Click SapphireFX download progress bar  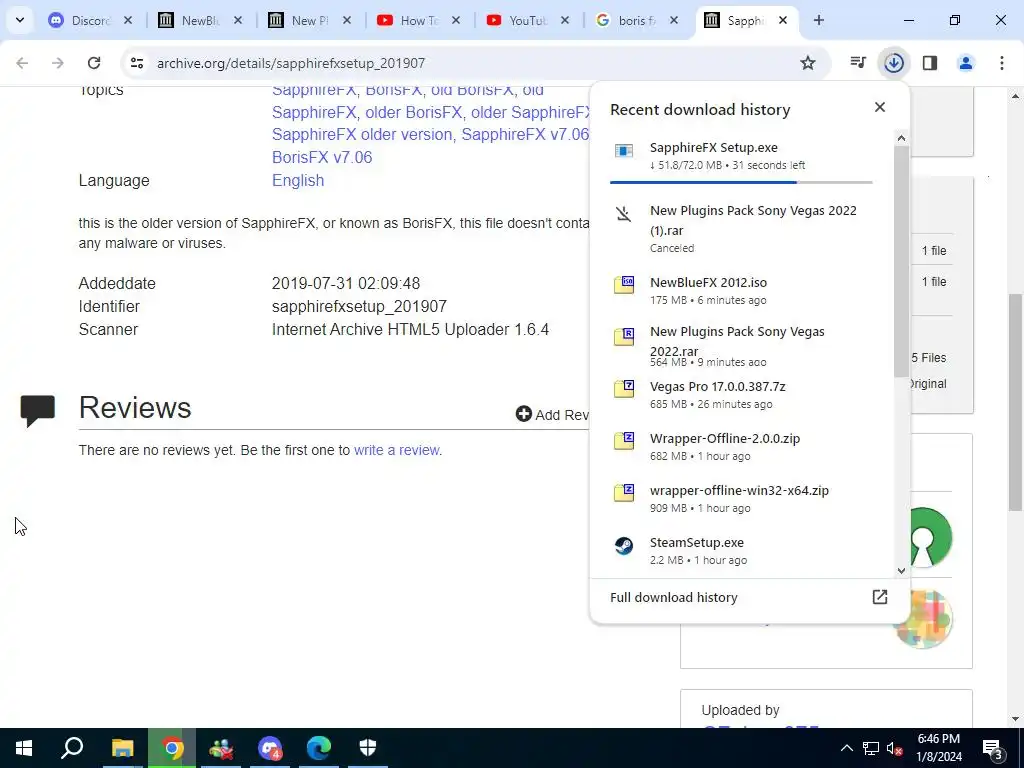coord(741,182)
